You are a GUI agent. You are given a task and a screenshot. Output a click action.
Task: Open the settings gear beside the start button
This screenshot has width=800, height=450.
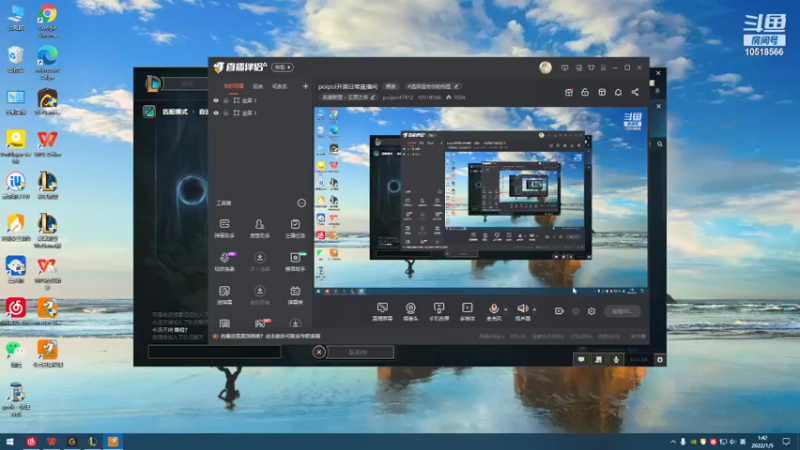[591, 311]
